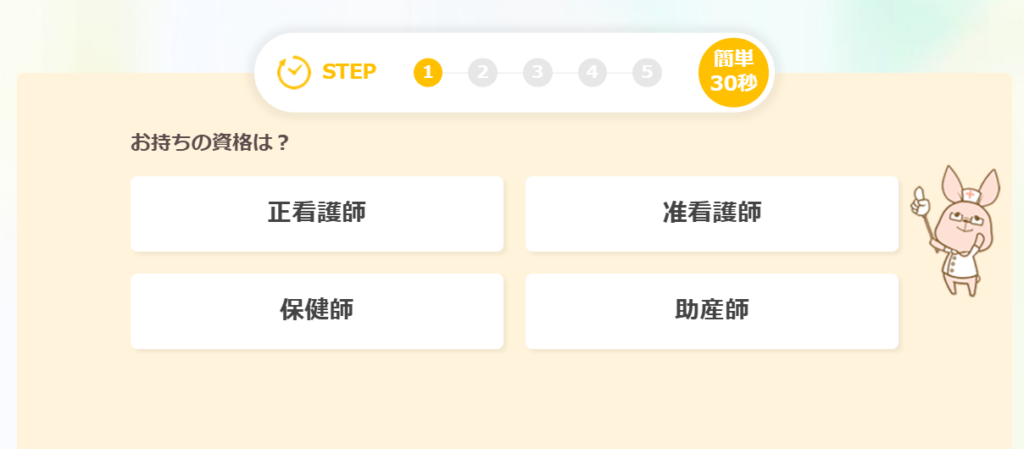Click the connector line between steps 1 and 2

click(455, 72)
